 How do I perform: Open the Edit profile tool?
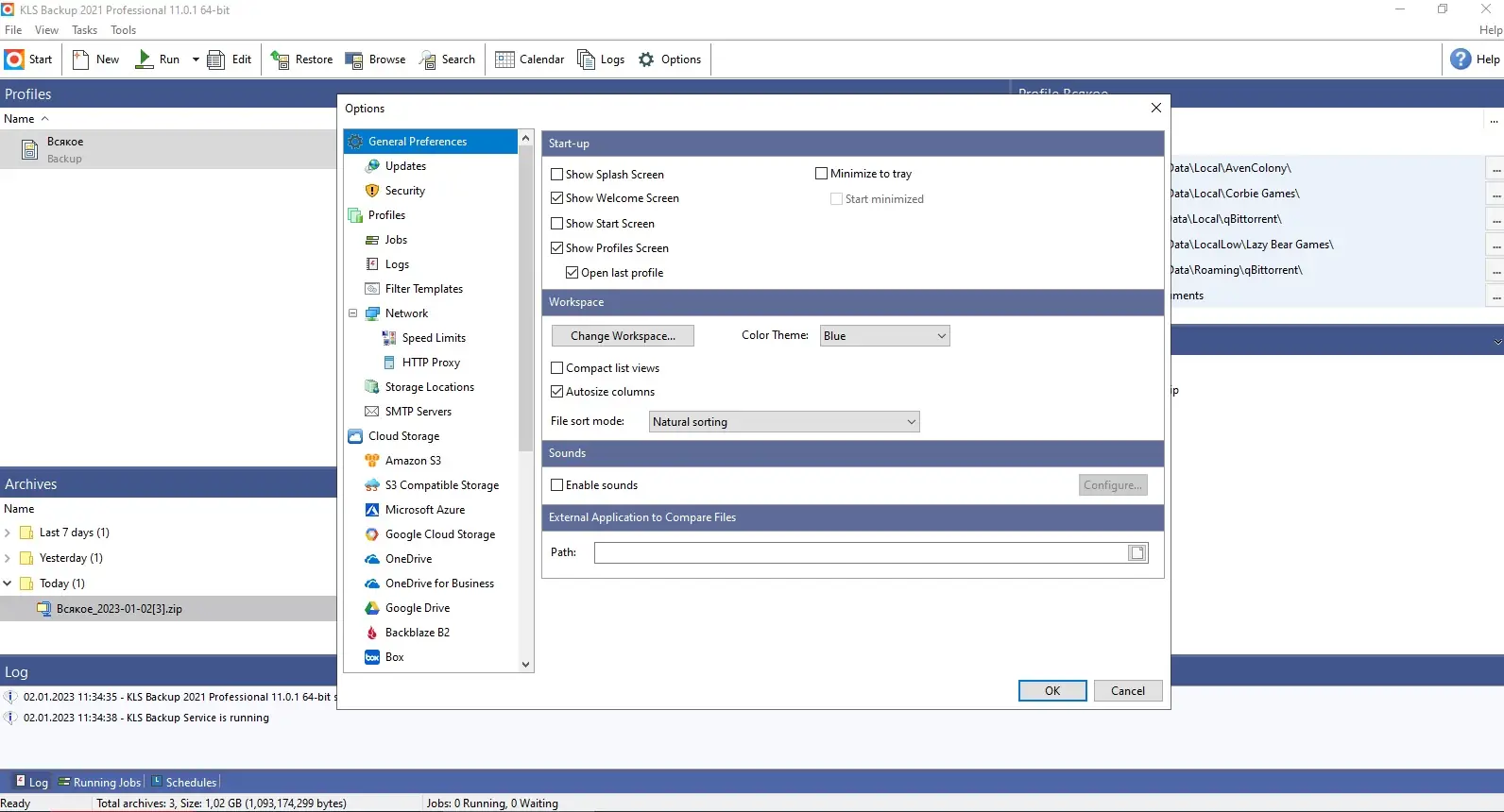click(x=216, y=59)
